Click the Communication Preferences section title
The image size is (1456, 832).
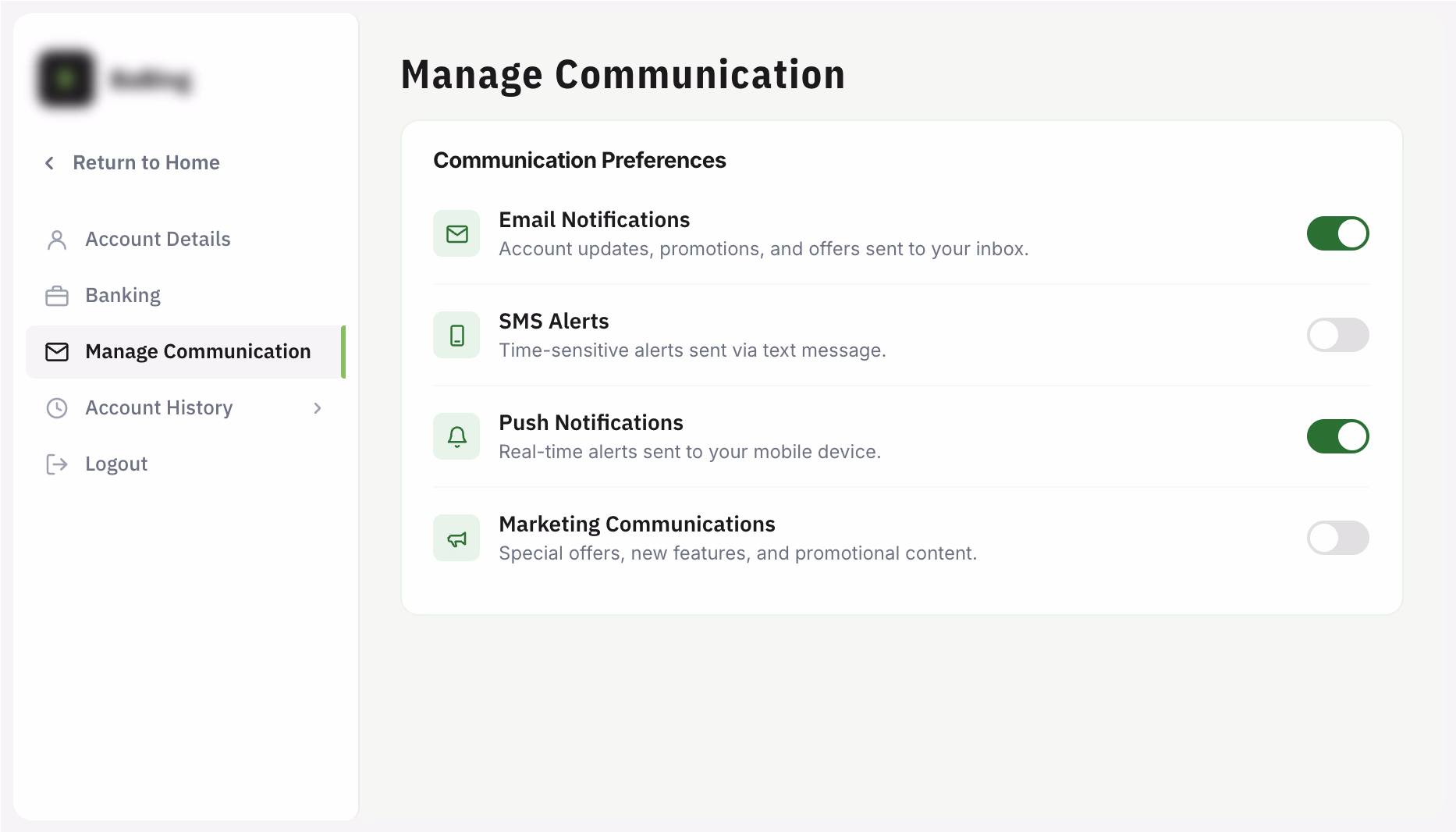pos(580,160)
